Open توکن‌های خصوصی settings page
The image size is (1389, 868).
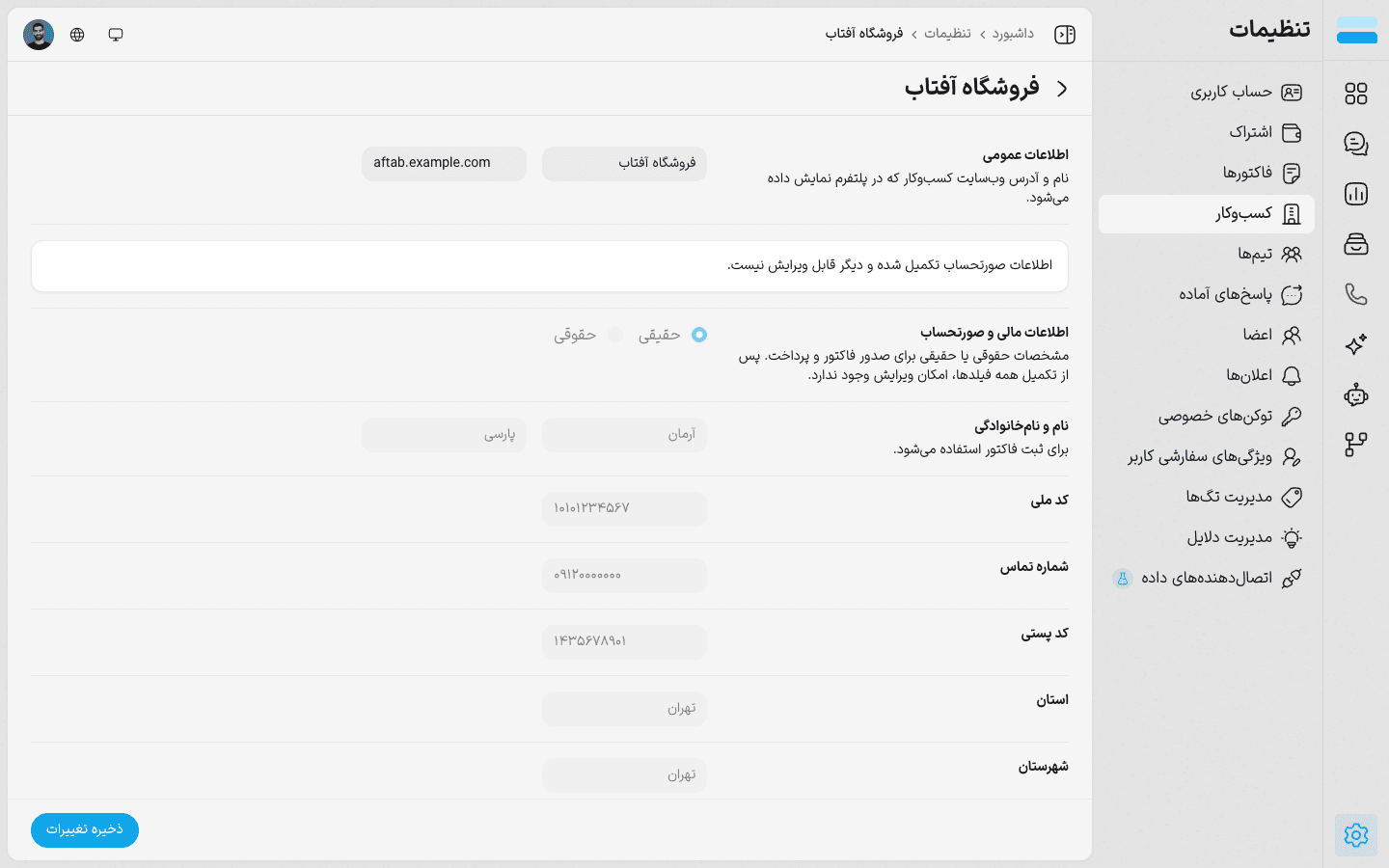pos(1207,417)
